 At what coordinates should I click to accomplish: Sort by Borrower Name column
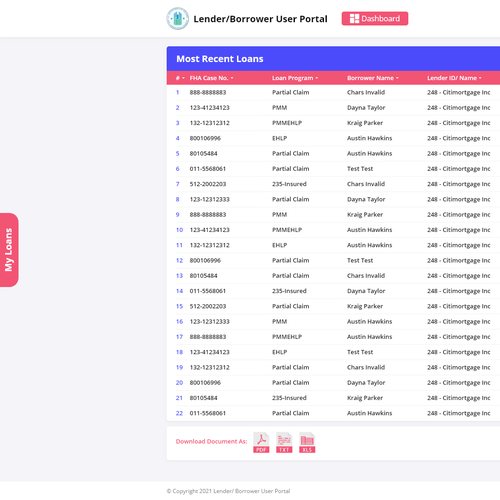pyautogui.click(x=373, y=78)
